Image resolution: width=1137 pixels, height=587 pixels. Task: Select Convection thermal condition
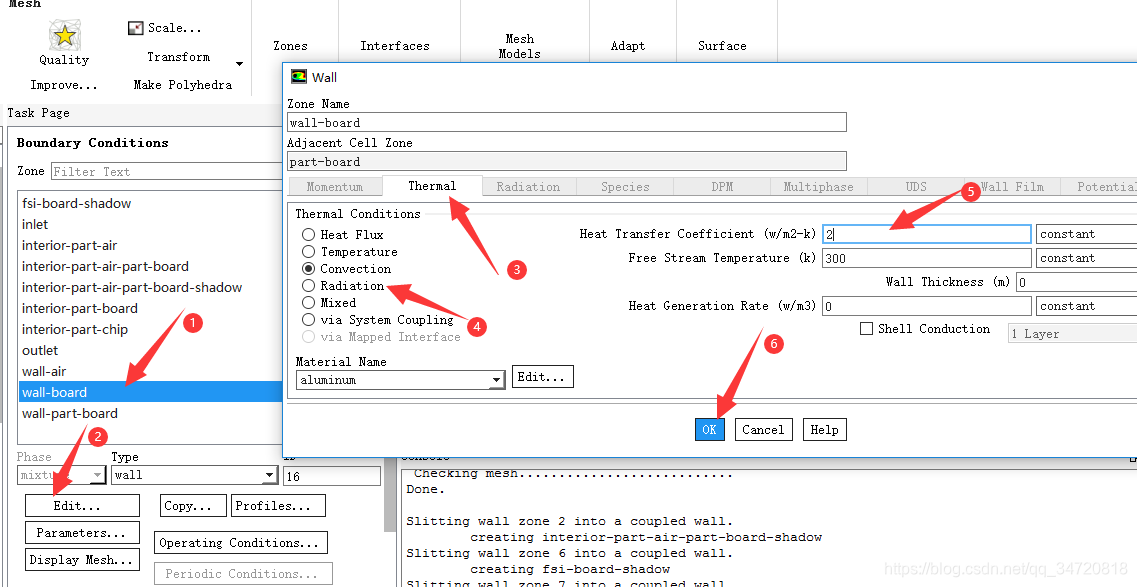point(309,269)
